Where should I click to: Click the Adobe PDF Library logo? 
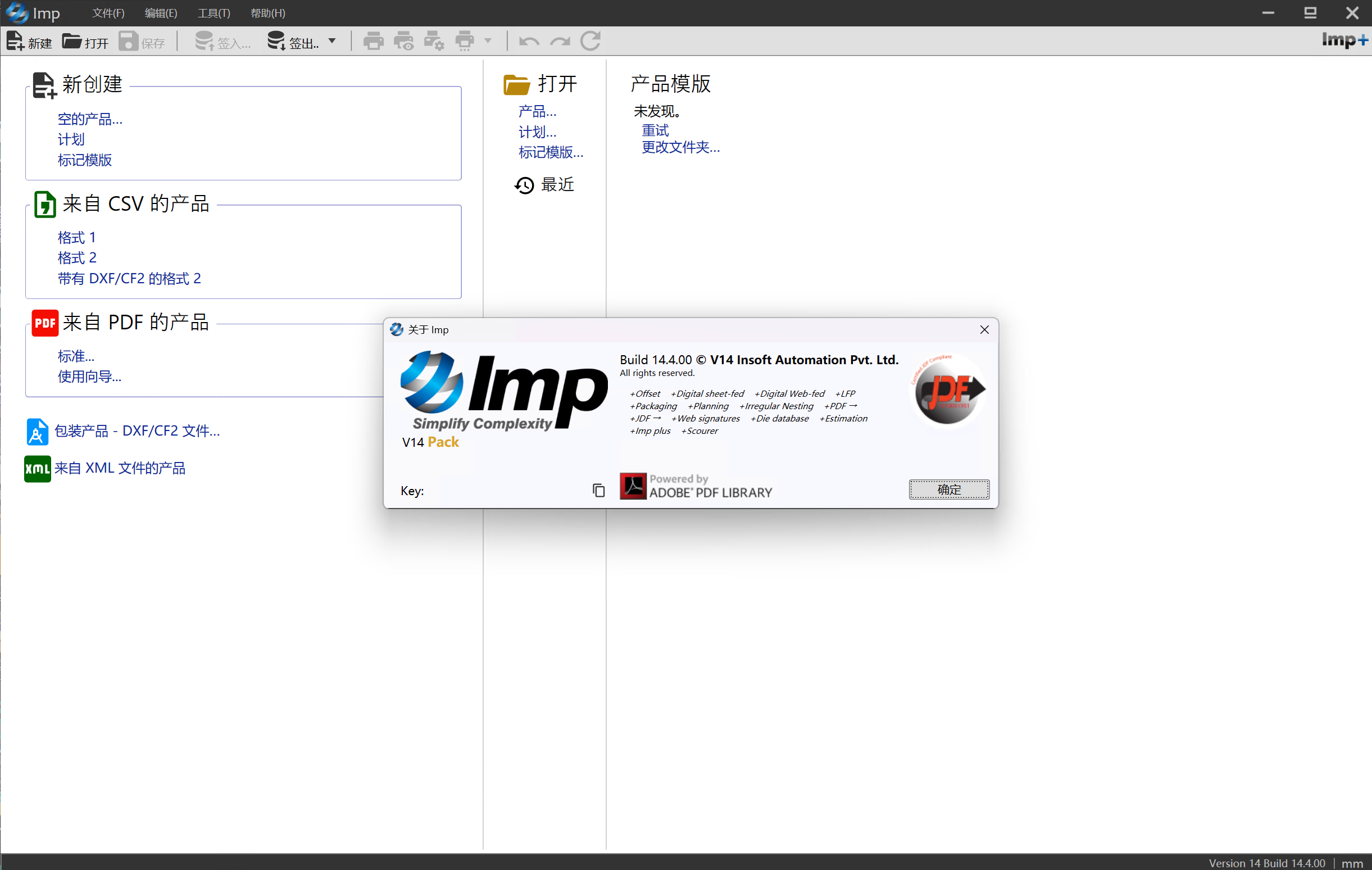(x=696, y=486)
